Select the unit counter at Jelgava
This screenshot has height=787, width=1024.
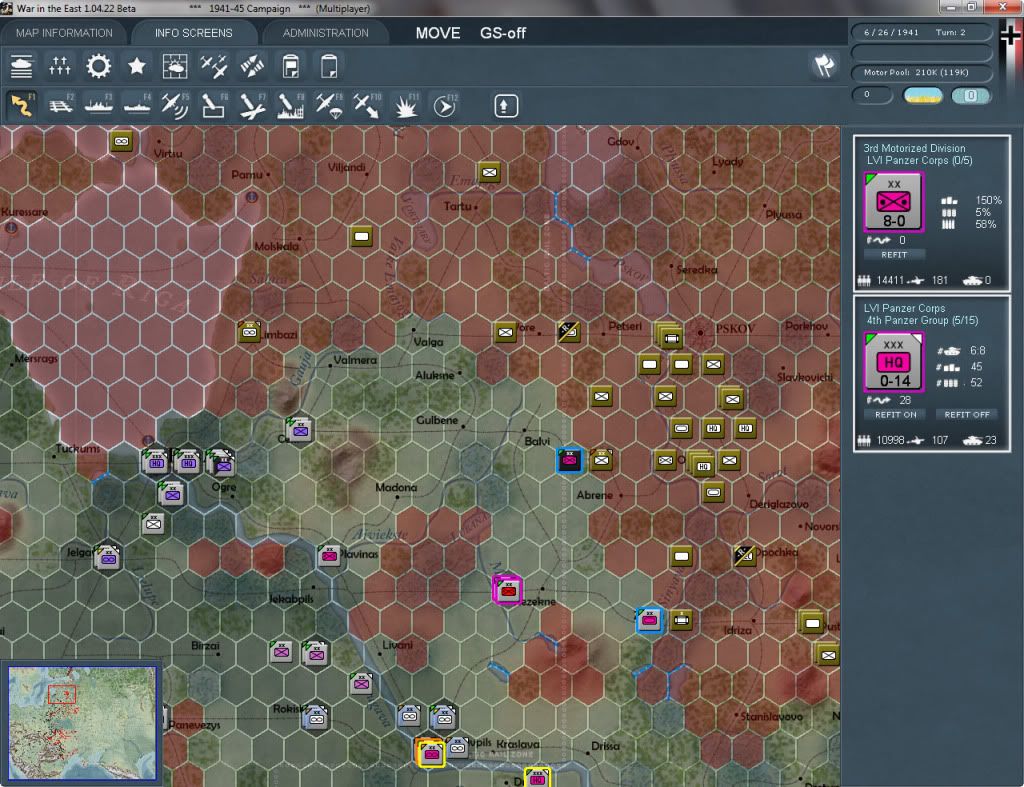(108, 558)
